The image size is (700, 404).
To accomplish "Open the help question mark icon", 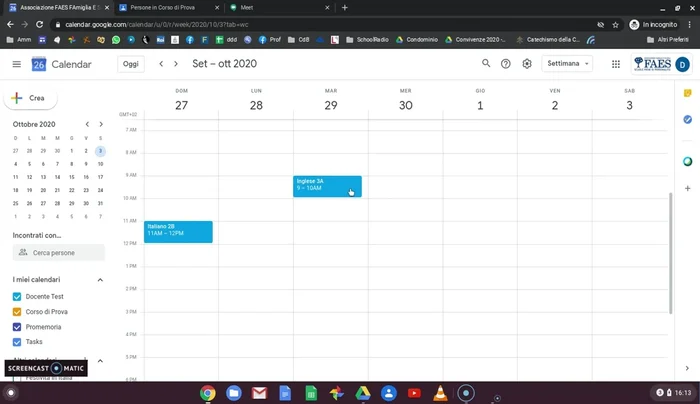I will [x=505, y=64].
